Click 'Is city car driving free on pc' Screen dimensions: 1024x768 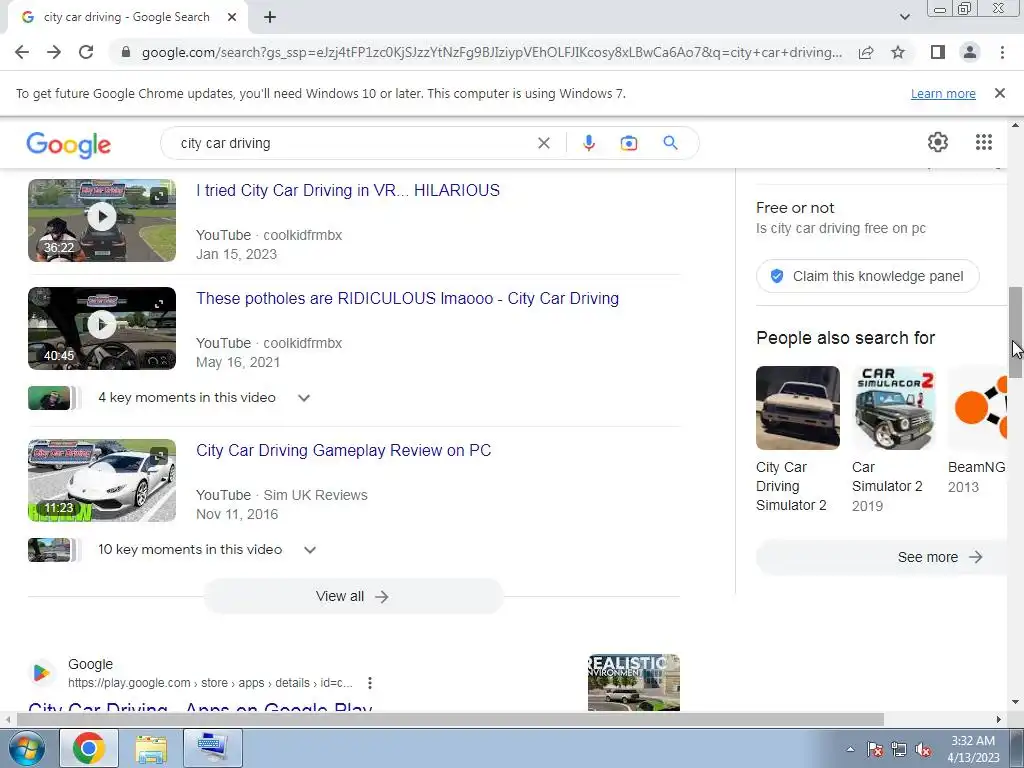pyautogui.click(x=840, y=229)
